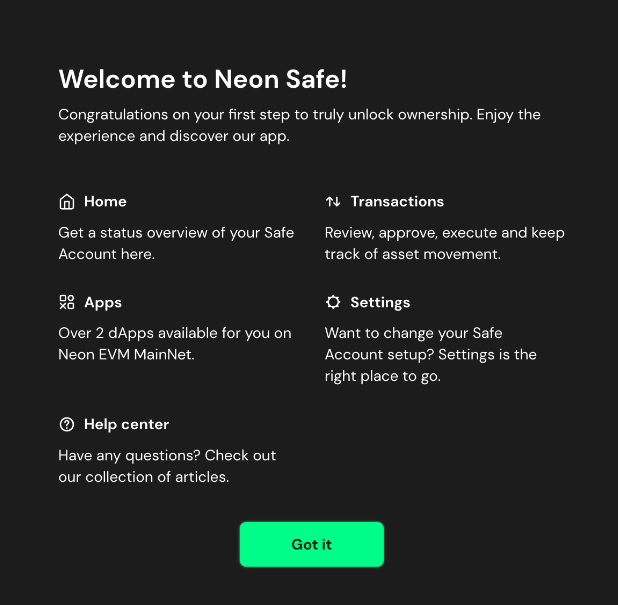Click the 'Review, approve, execute' description text
Image resolution: width=618 pixels, height=605 pixels.
445,244
